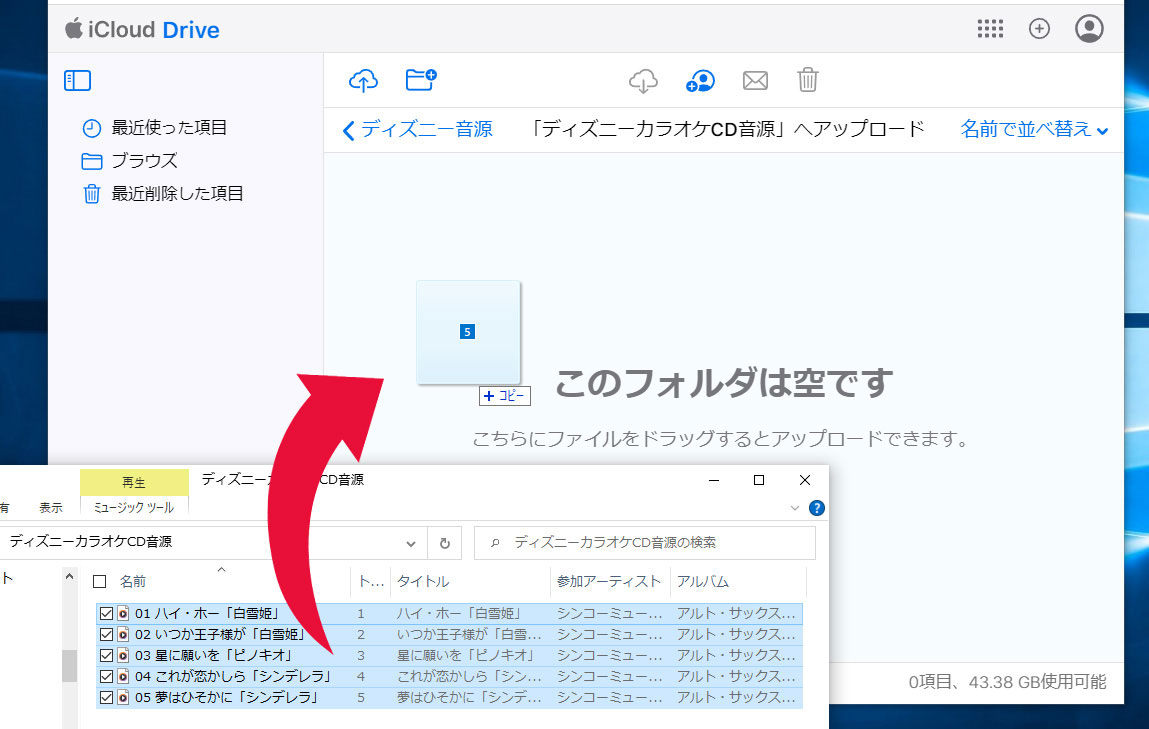The height and width of the screenshot is (729, 1149).
Task: Sort by track number ト… column header
Action: coord(371,582)
